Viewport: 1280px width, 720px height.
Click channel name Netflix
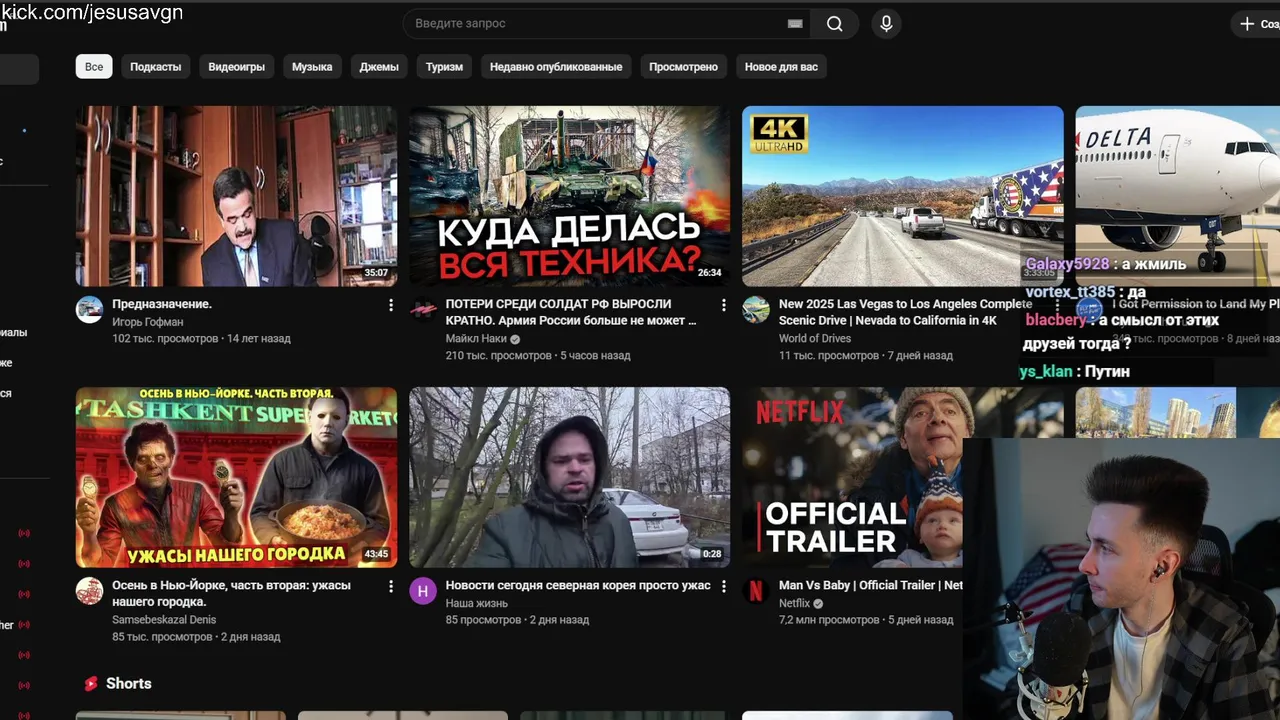click(794, 604)
